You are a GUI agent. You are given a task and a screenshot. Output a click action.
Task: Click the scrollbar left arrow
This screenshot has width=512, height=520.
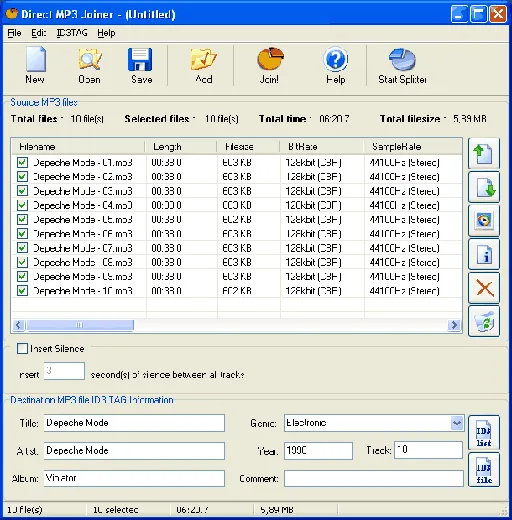(19, 325)
